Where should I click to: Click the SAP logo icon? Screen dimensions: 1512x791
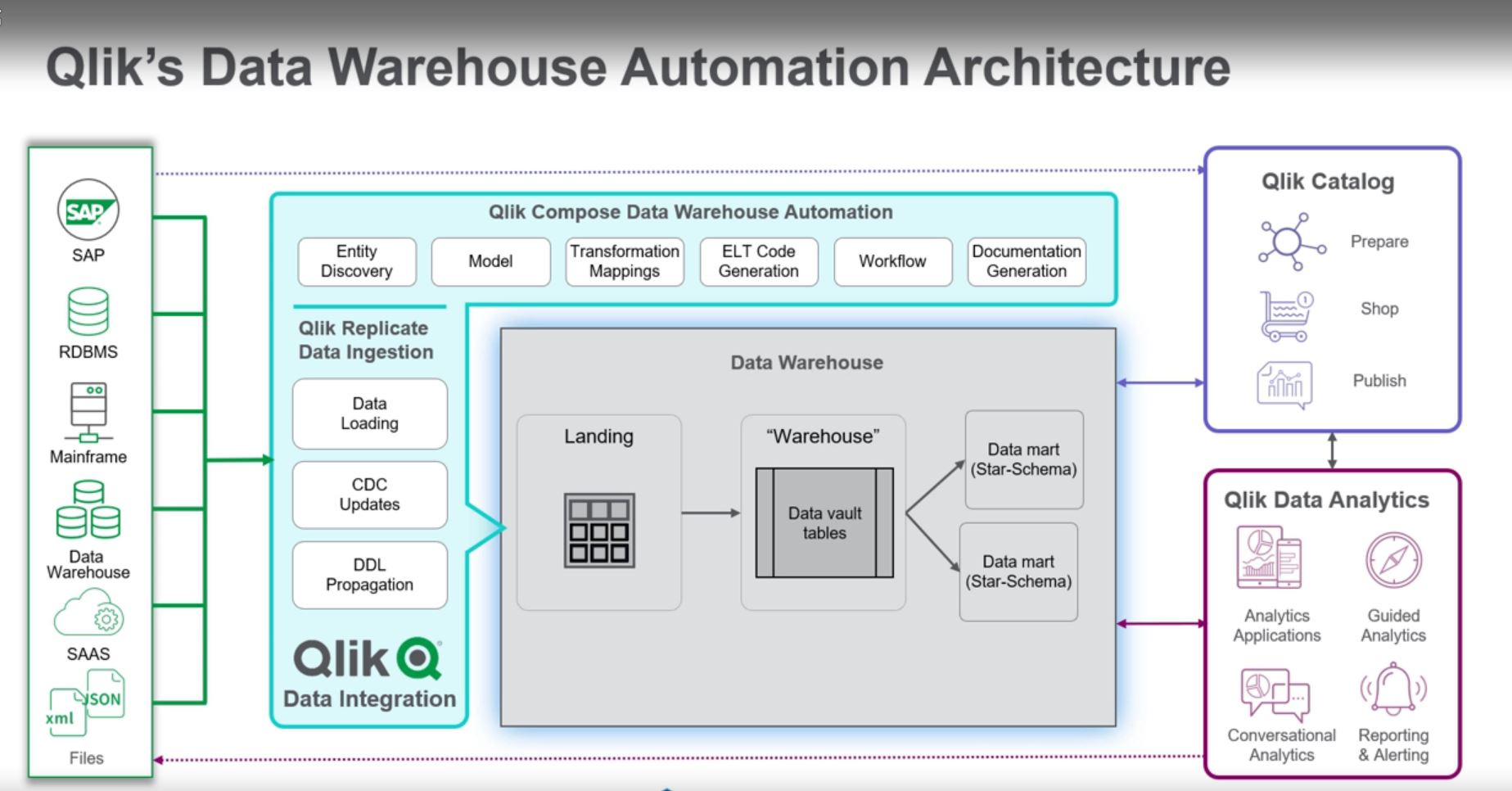coord(88,210)
